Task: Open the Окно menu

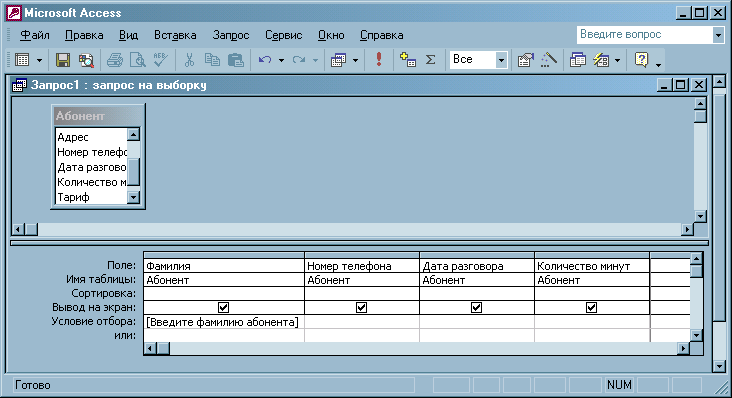Action: (x=331, y=35)
